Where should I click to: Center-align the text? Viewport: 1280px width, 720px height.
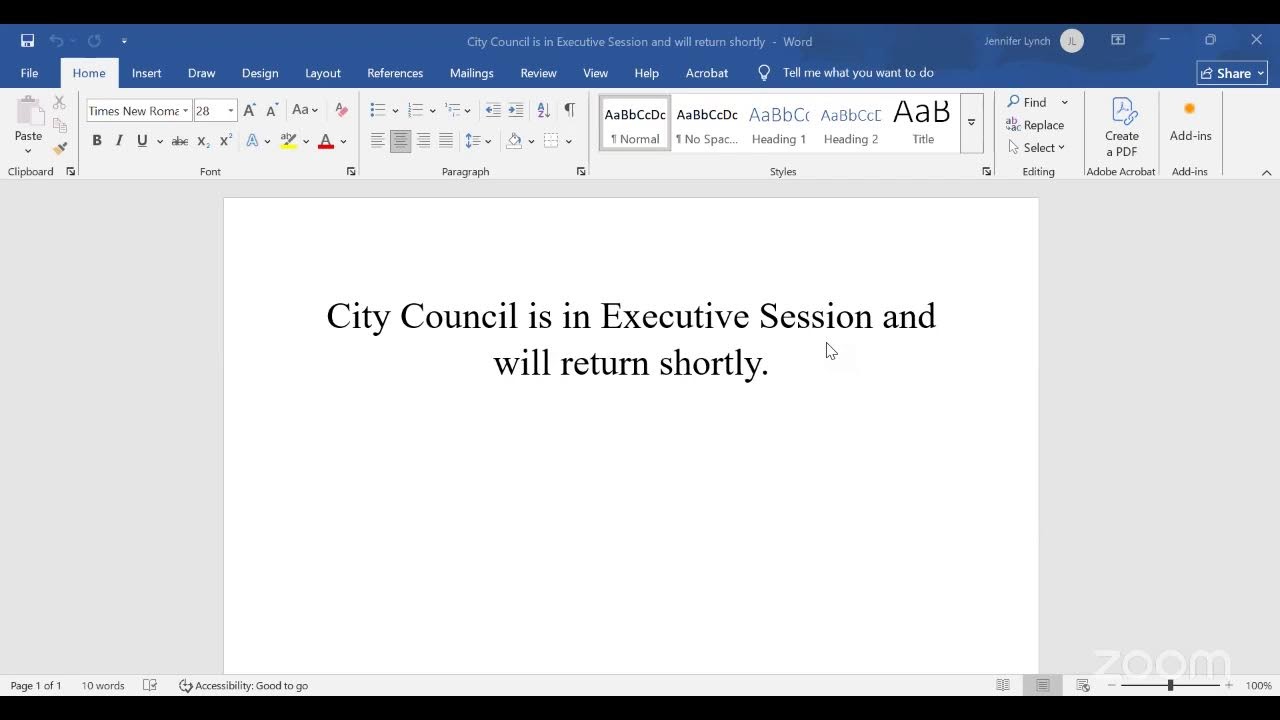[400, 141]
